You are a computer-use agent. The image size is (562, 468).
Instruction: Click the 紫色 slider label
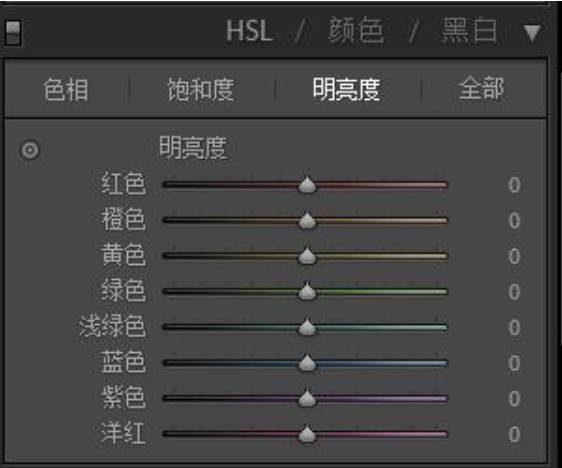pyautogui.click(x=124, y=397)
